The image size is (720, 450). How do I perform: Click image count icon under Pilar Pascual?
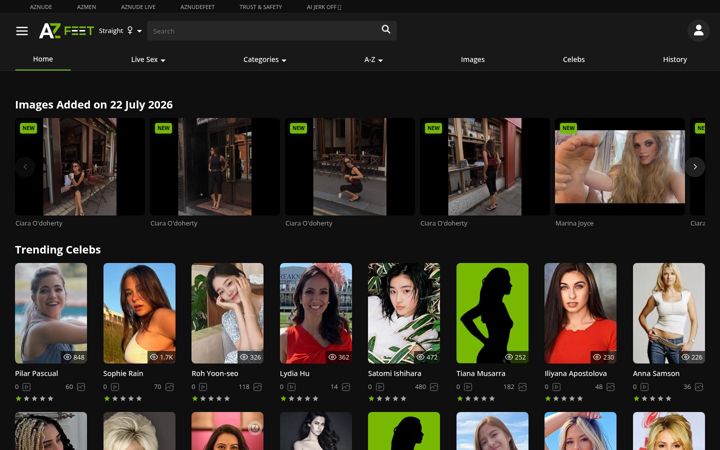coord(81,387)
